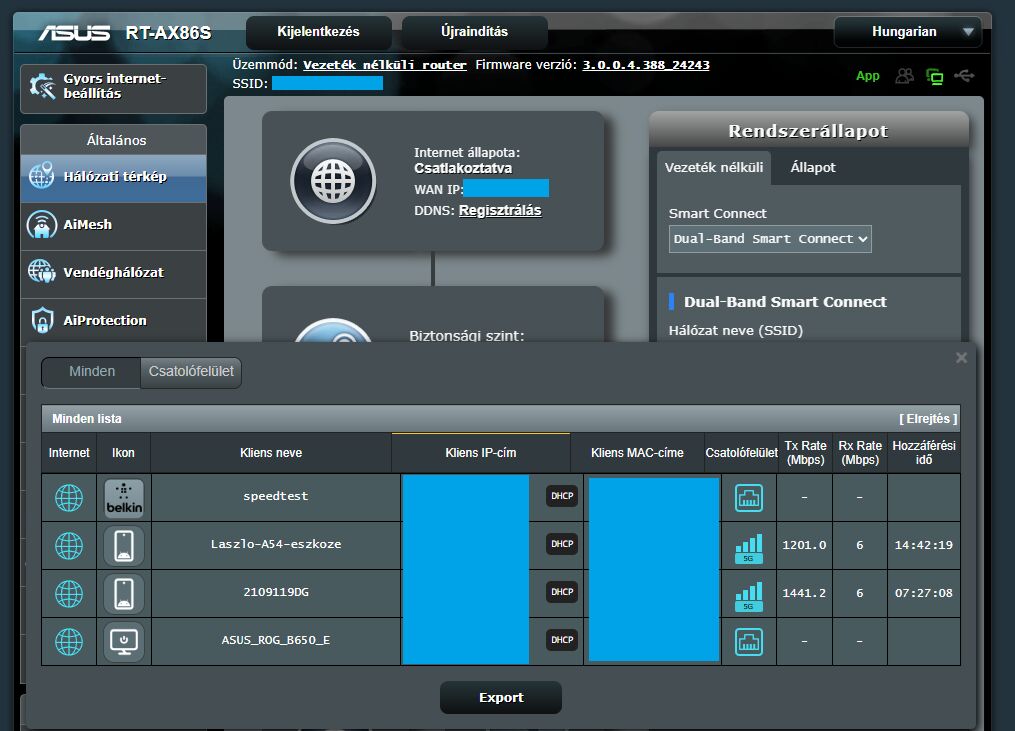The height and width of the screenshot is (731, 1015).
Task: Click the DDNS Regisztrálás link
Action: coord(500,210)
